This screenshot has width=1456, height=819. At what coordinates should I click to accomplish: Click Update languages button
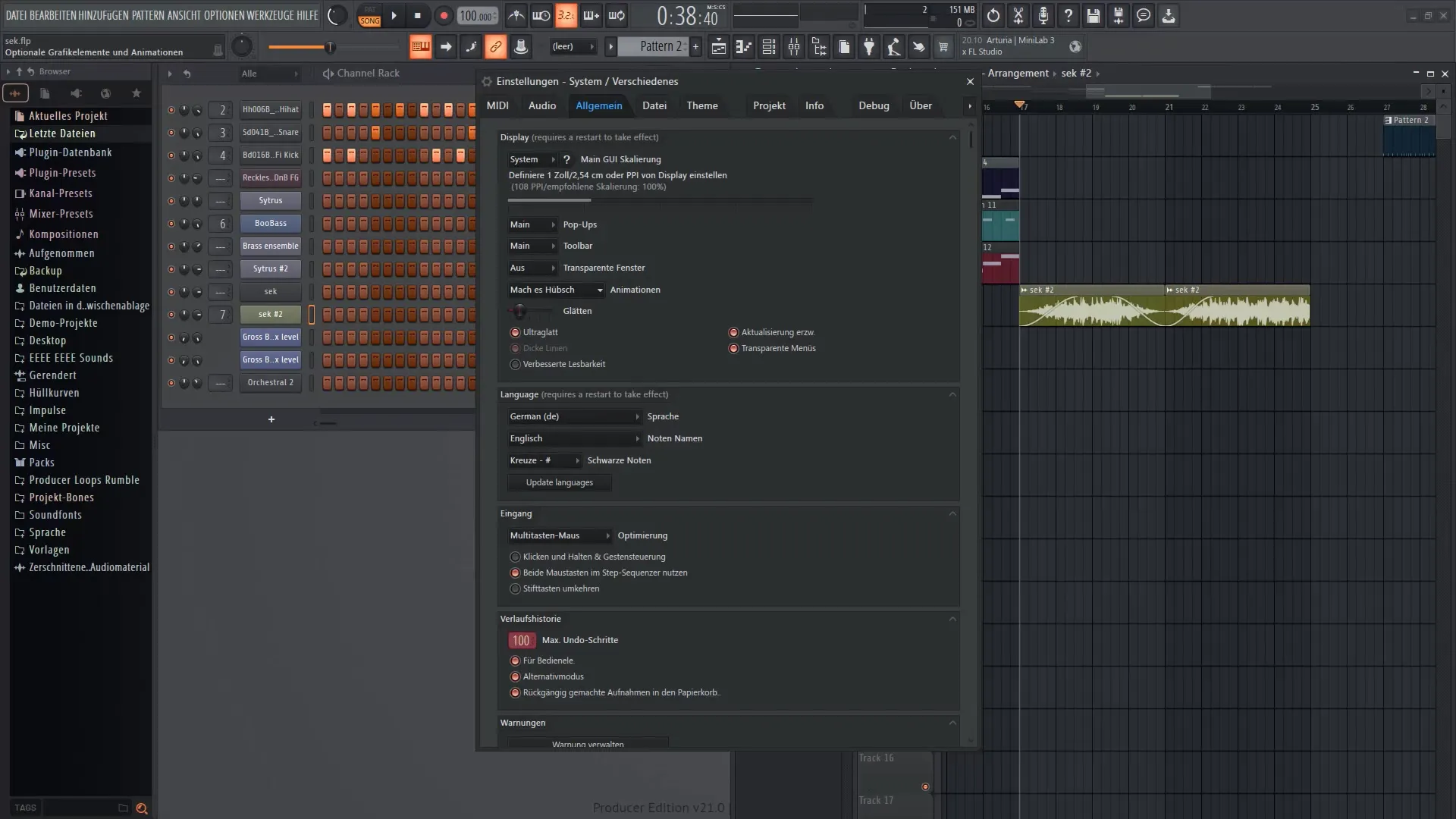pyautogui.click(x=560, y=482)
